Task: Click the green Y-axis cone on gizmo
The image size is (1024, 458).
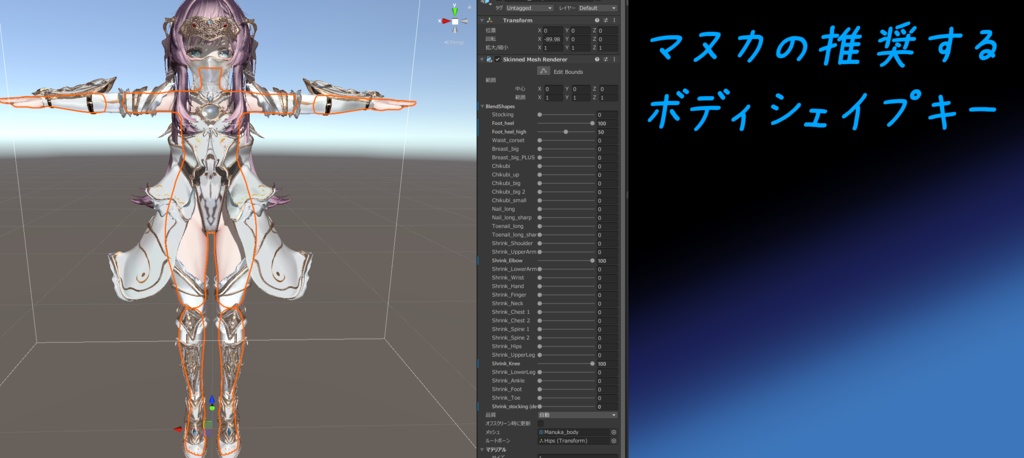Action: coord(455,10)
